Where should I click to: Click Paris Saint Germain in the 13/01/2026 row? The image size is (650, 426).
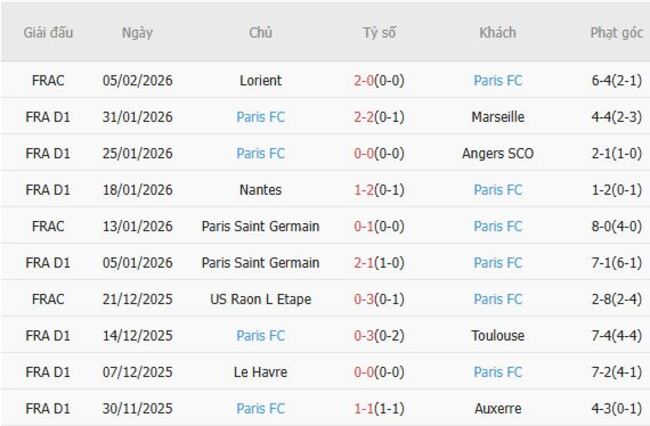[x=261, y=226]
